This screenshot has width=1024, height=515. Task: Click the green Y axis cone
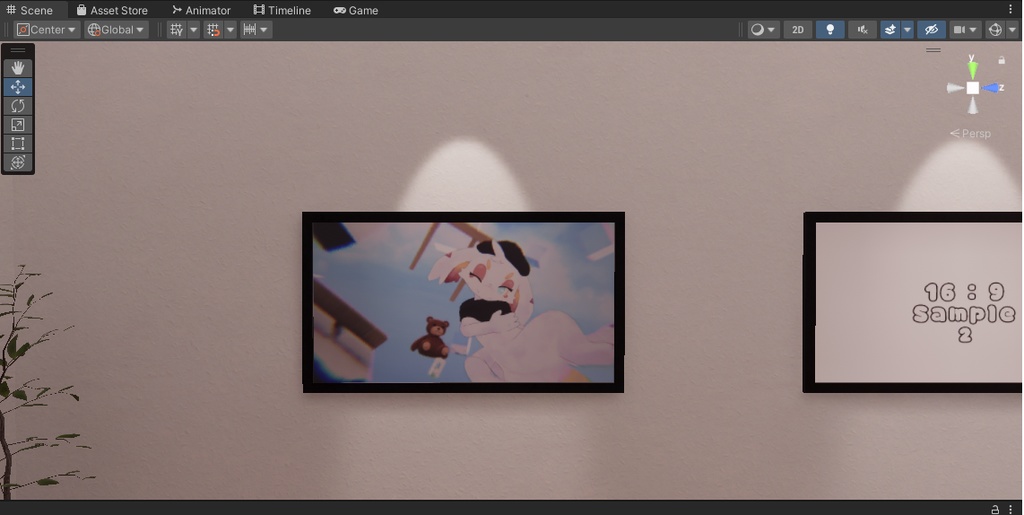tap(973, 70)
